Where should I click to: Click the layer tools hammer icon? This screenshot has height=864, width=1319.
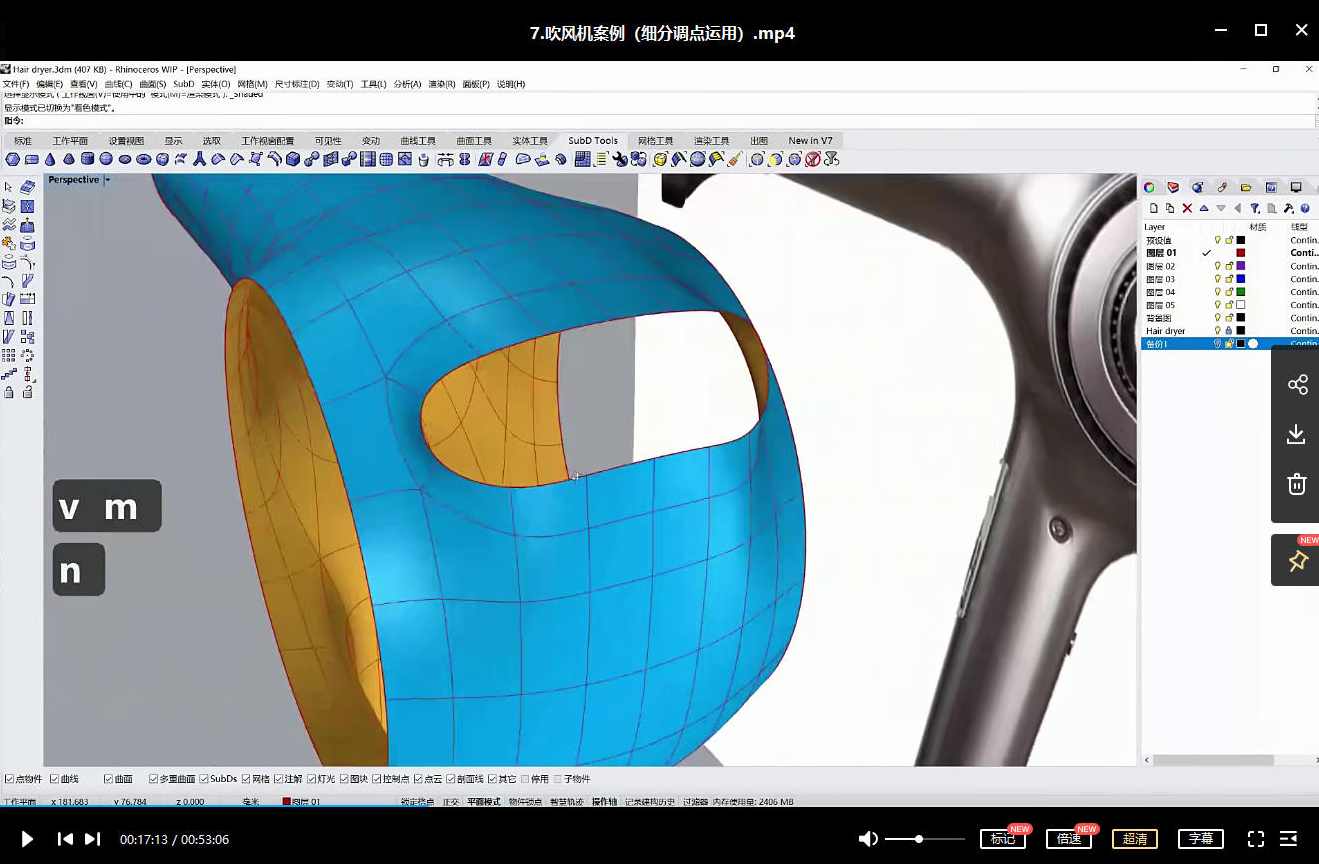1289,208
